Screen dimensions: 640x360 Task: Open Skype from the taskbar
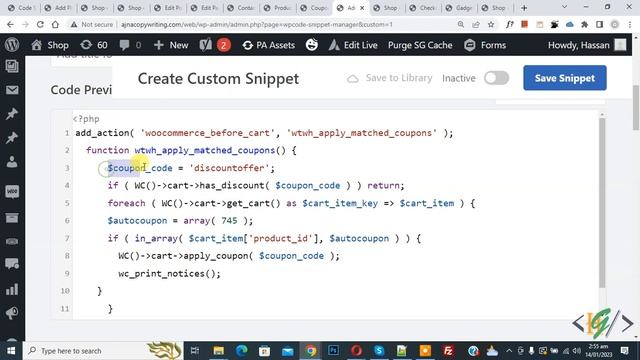[x=379, y=351]
